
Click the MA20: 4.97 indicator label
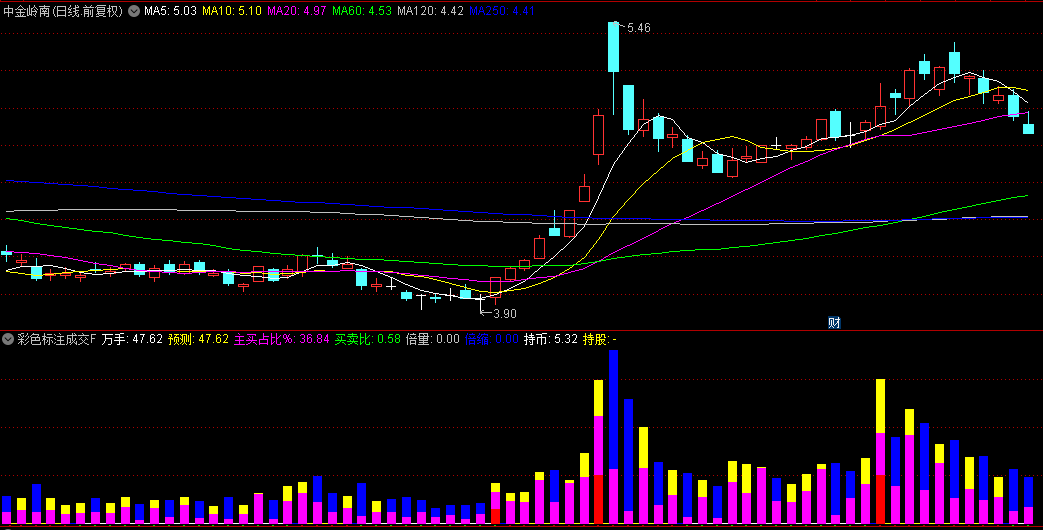297,11
